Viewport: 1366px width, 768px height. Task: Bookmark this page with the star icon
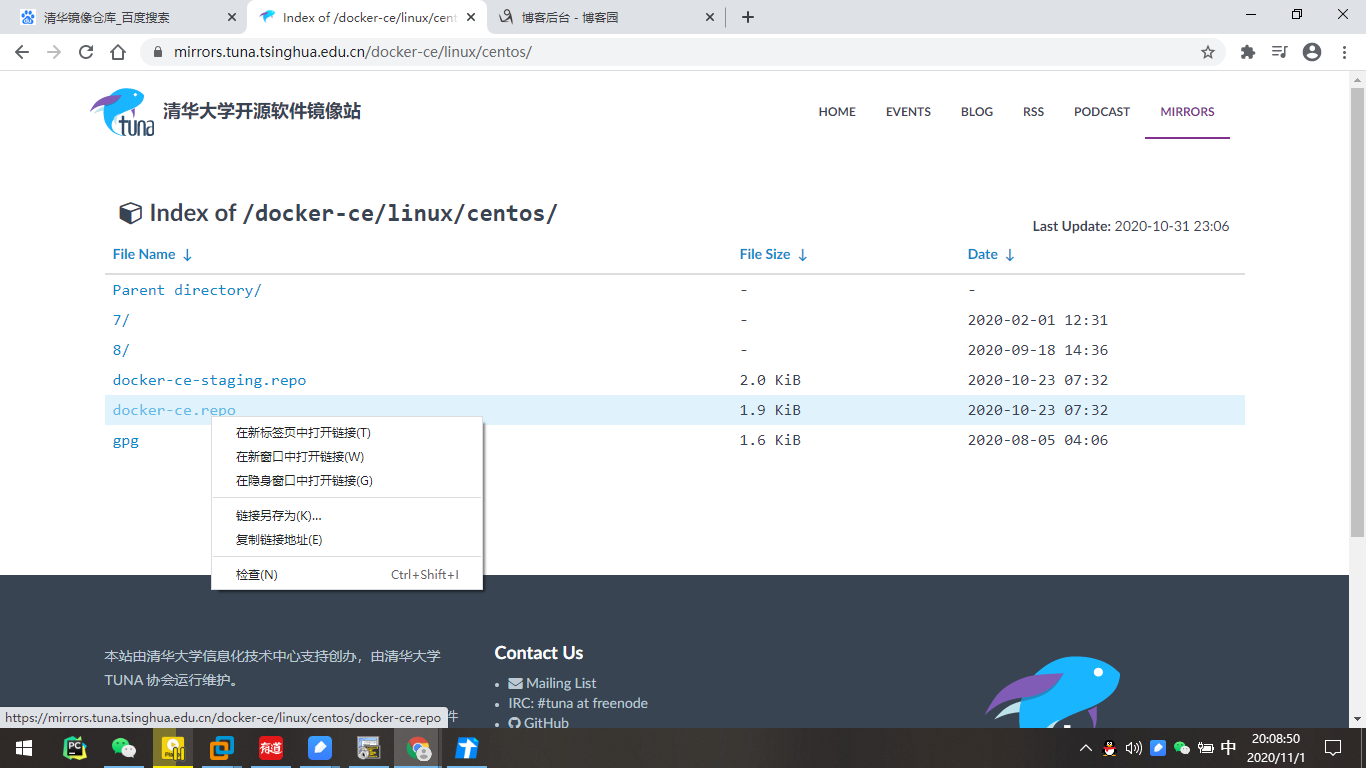(x=1208, y=52)
